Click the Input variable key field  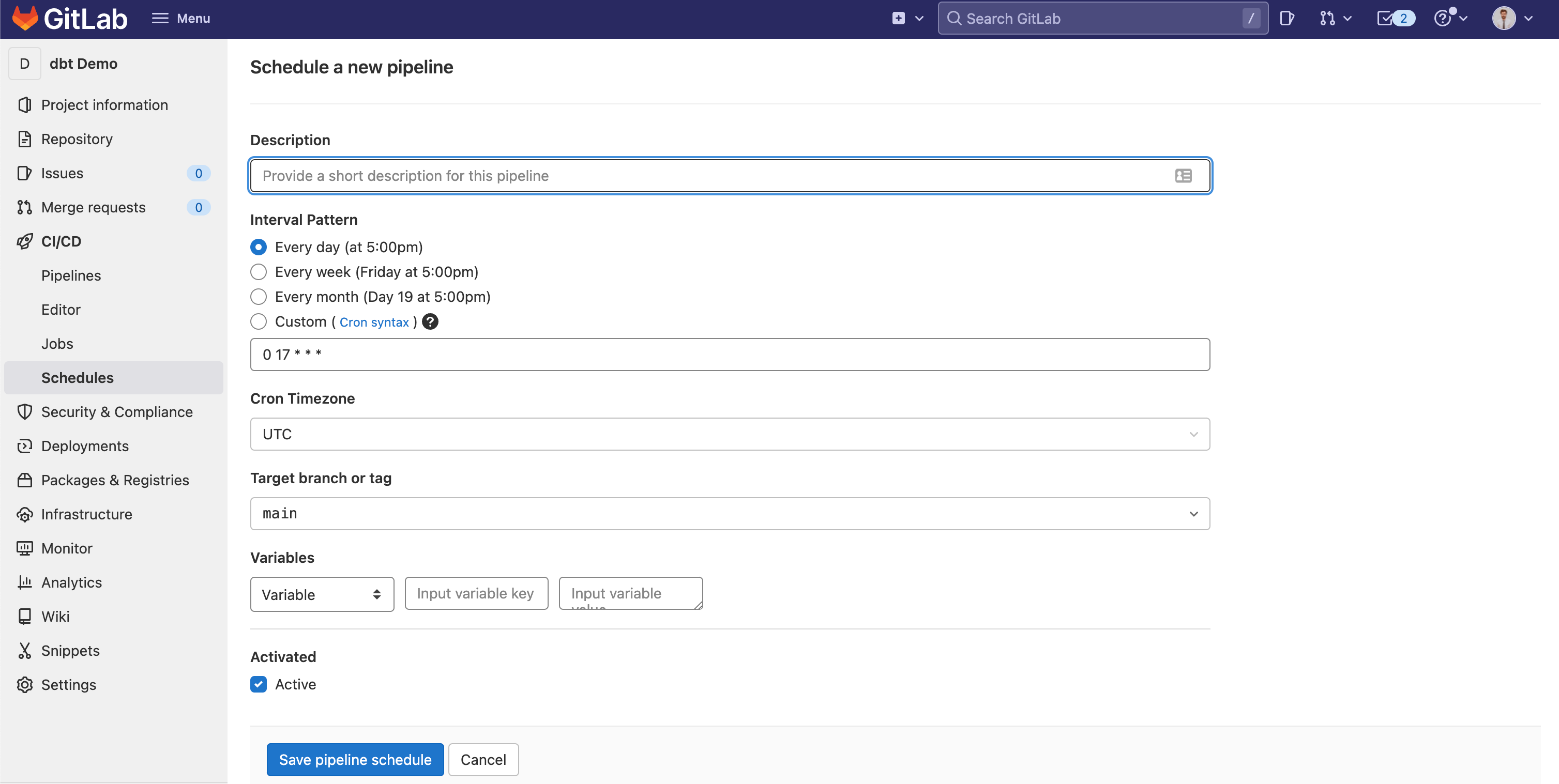point(476,593)
